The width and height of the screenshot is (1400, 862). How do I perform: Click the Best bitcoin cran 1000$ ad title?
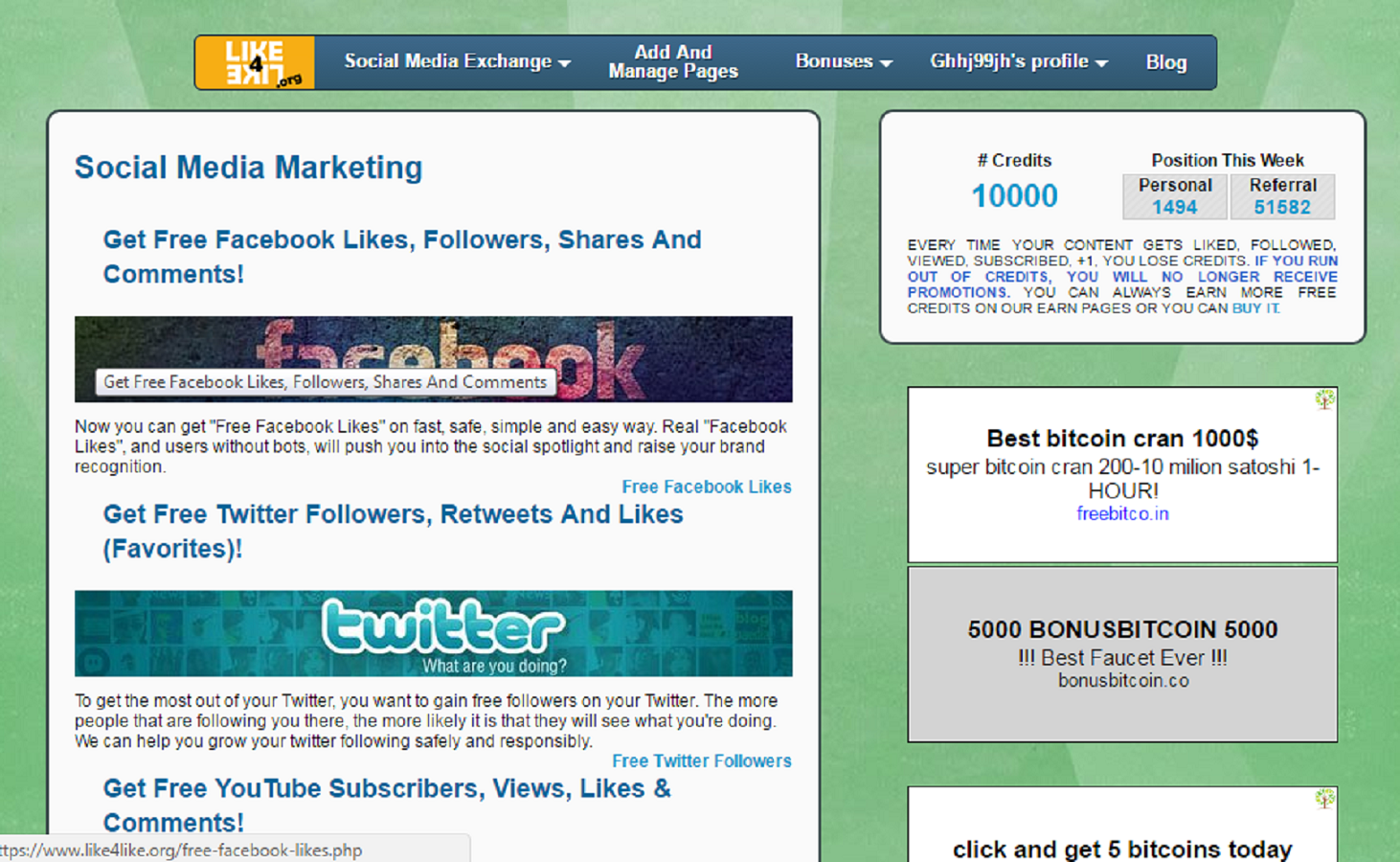(1122, 439)
